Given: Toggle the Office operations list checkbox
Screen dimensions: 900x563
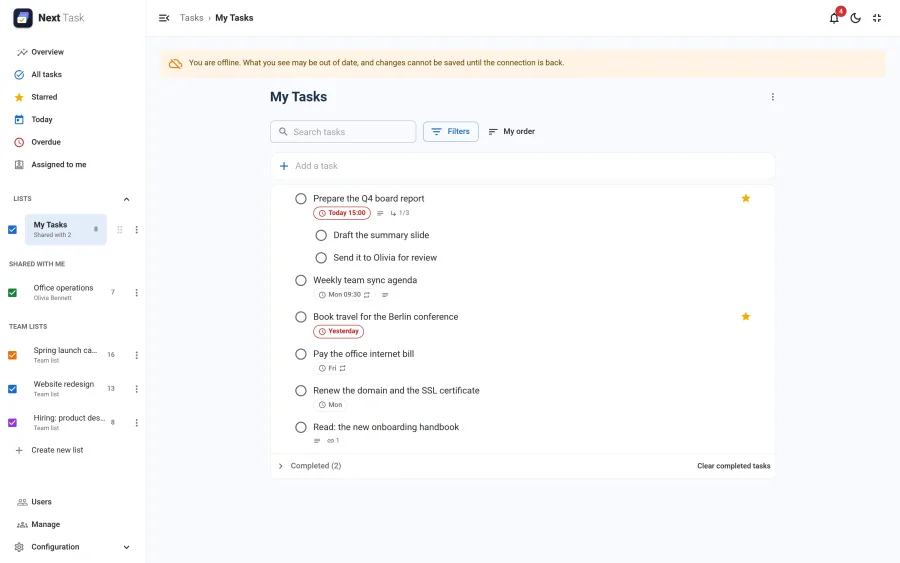Looking at the screenshot, I should coord(12,293).
